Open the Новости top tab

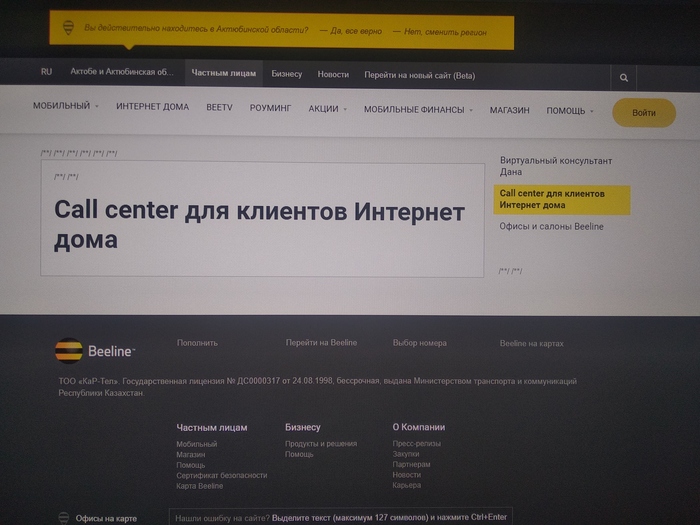click(333, 75)
